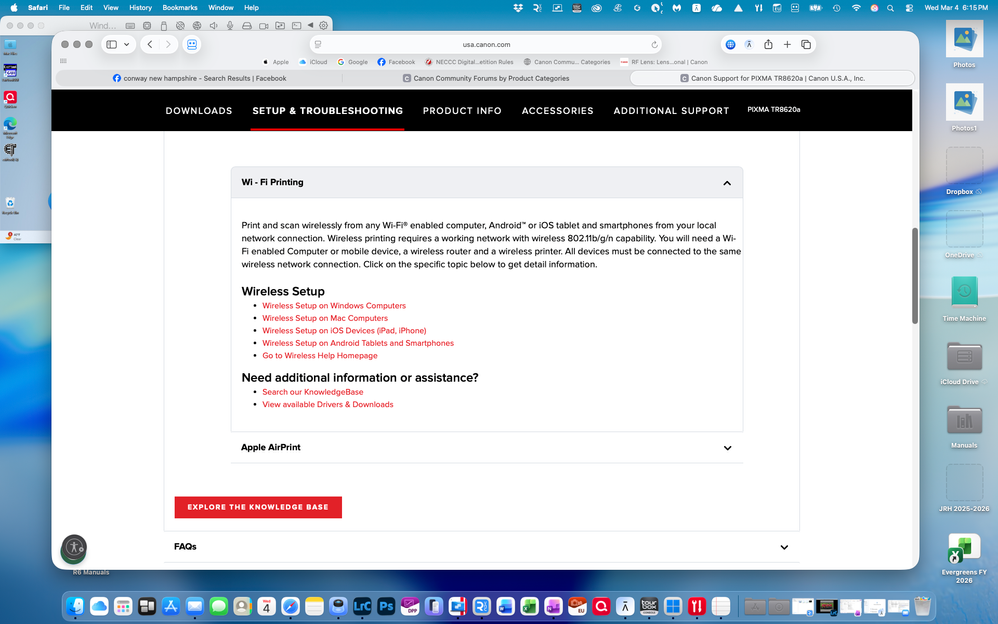Open Wireless Setup on Android Tablets link
The height and width of the screenshot is (624, 998).
point(358,343)
